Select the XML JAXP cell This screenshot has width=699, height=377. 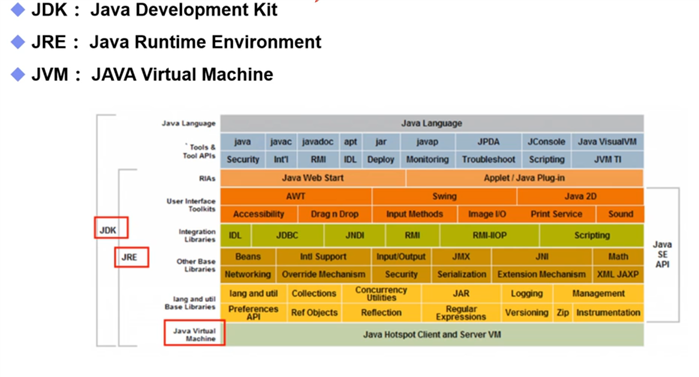pyautogui.click(x=618, y=274)
